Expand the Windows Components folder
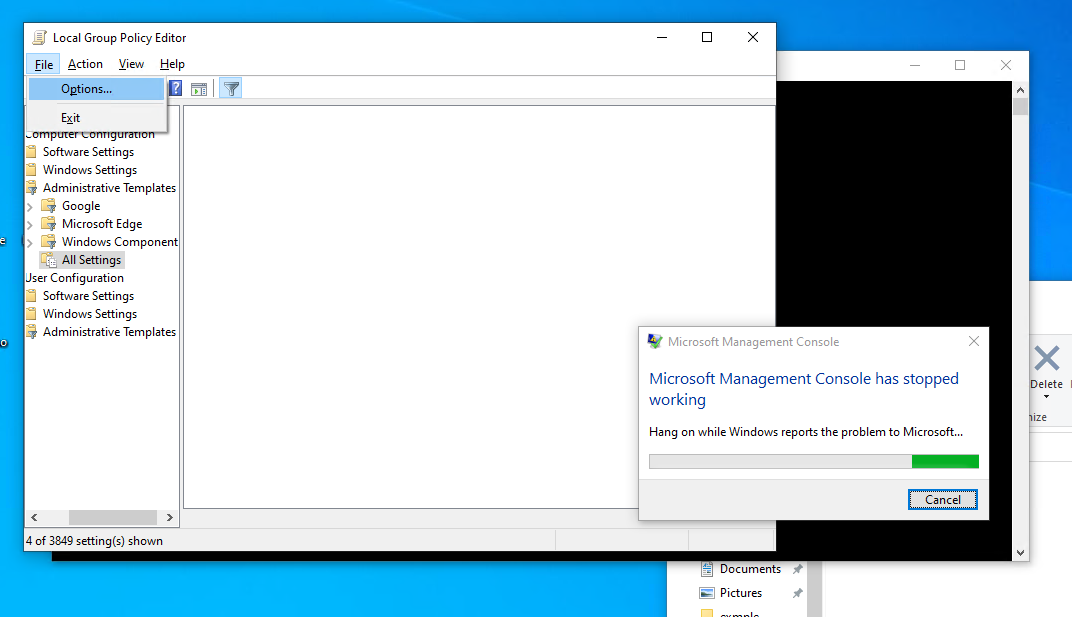Image resolution: width=1072 pixels, height=617 pixels. point(29,242)
